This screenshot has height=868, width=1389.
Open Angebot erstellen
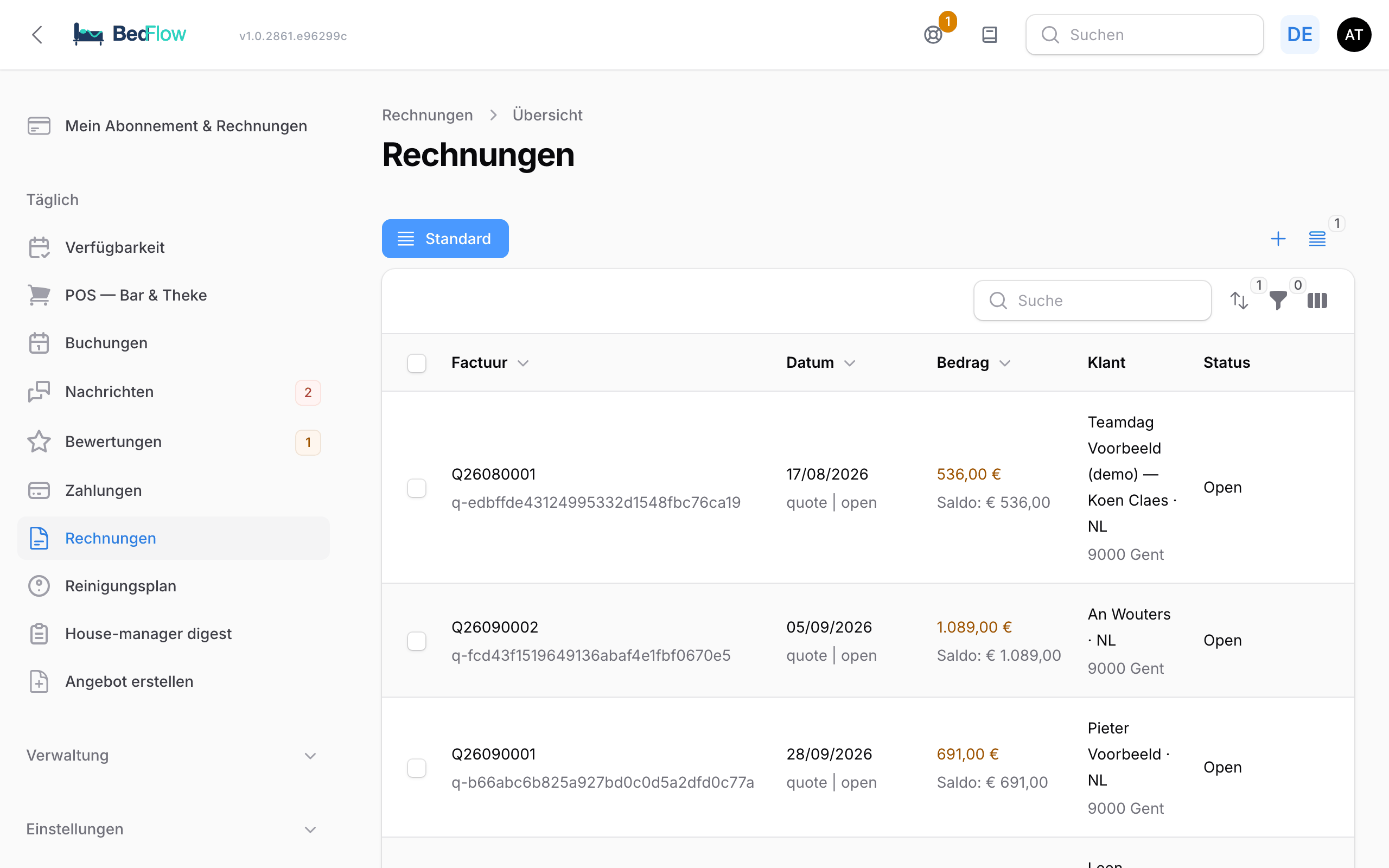173,681
